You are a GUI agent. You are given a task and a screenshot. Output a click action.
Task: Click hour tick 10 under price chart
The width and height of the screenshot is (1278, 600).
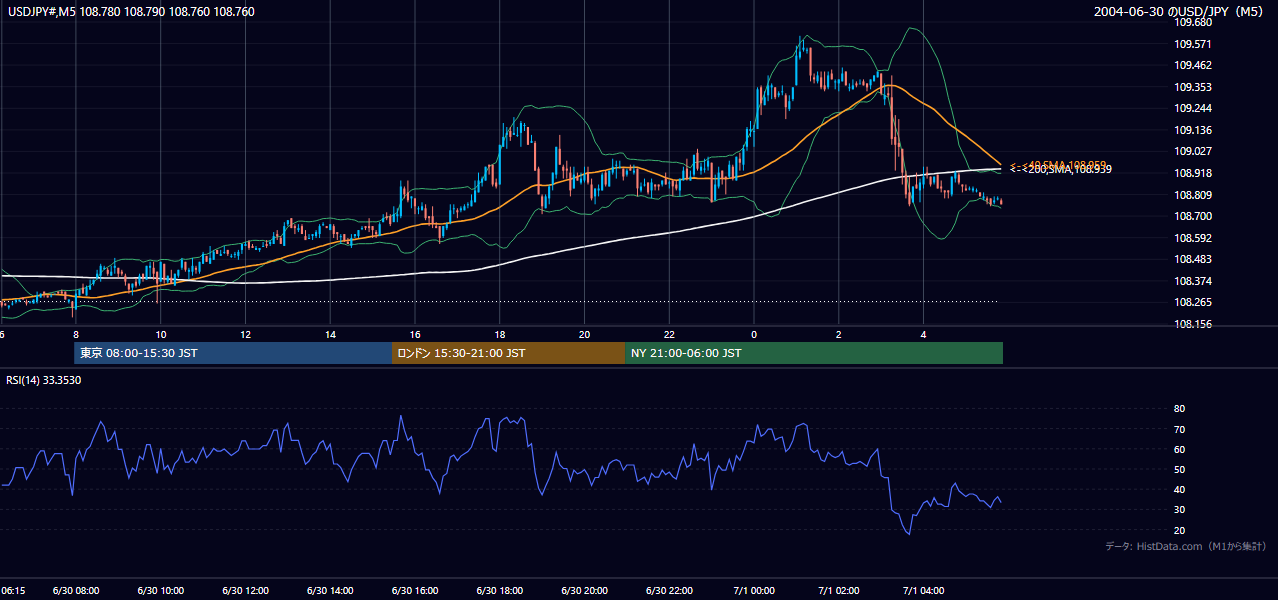point(161,334)
